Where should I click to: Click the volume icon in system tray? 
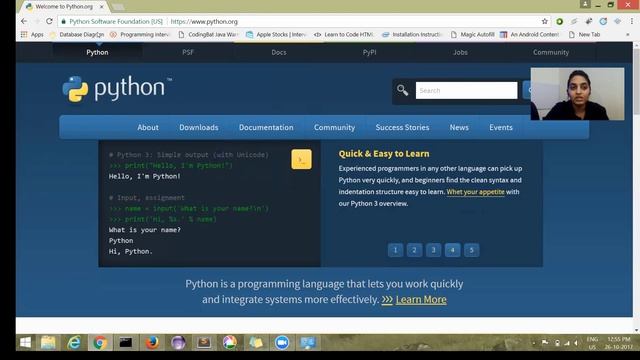576,343
